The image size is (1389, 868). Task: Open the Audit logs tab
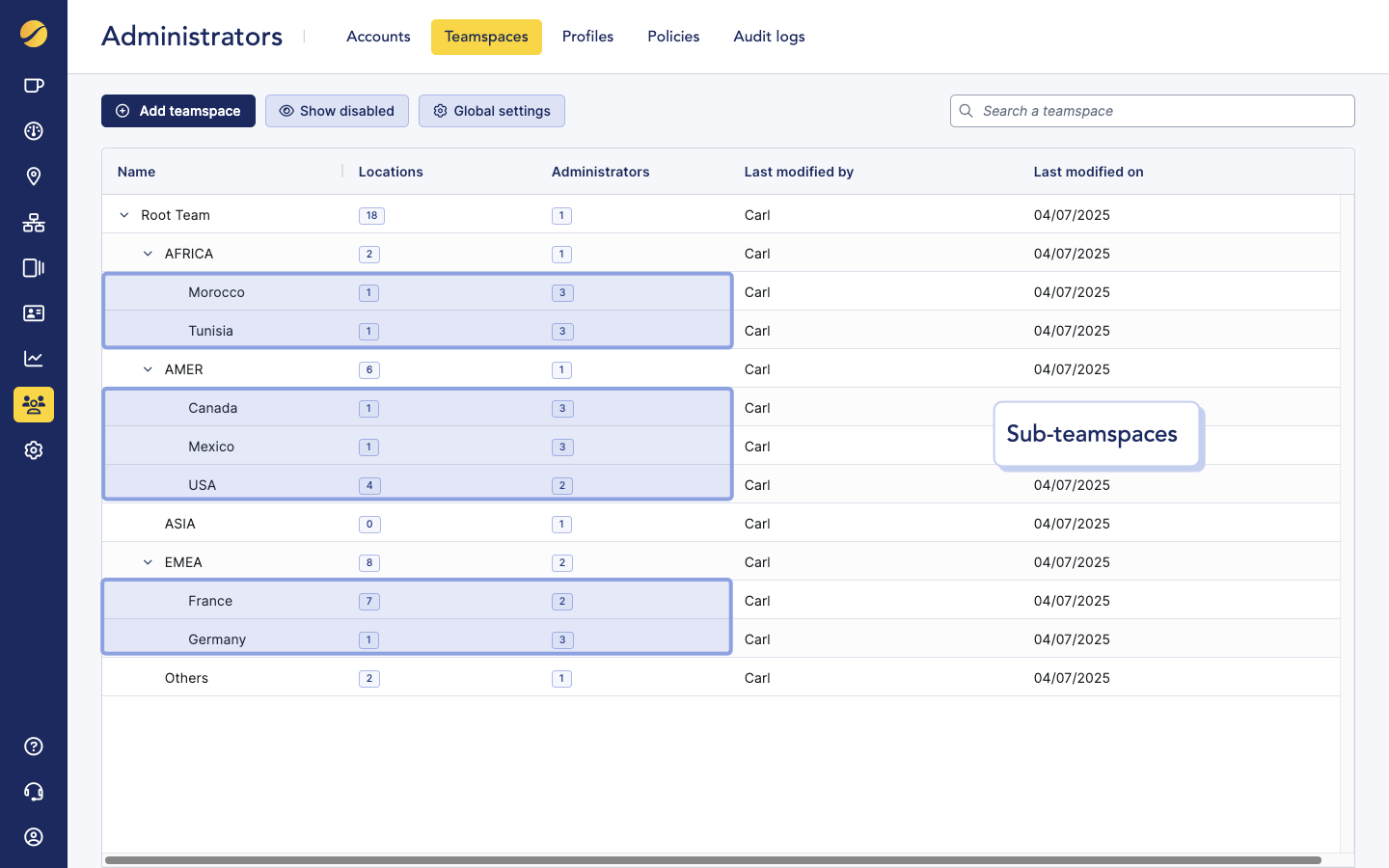tap(769, 36)
